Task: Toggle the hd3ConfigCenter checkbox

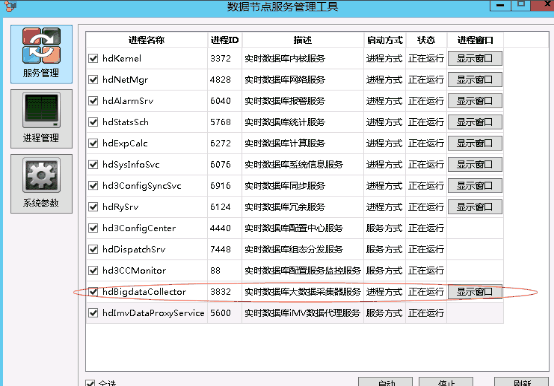Action: coord(93,228)
